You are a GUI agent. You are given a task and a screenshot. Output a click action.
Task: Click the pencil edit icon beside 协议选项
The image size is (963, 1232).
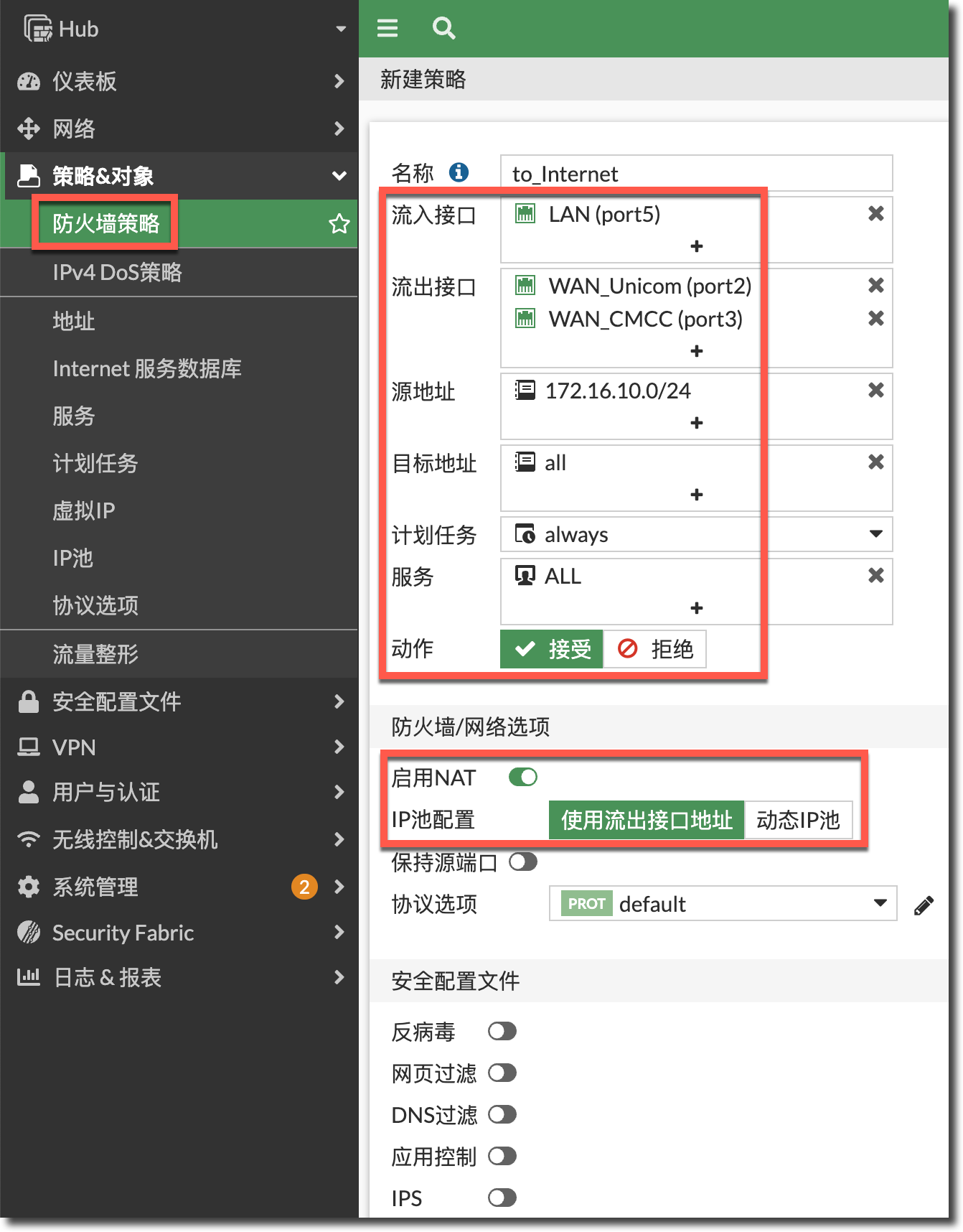pos(924,905)
